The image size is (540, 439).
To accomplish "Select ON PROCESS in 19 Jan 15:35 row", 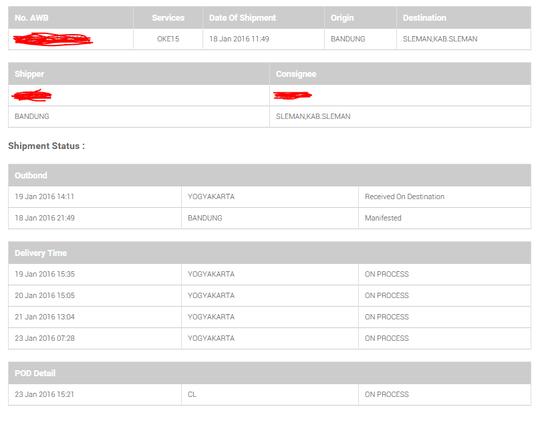I will (x=387, y=274).
